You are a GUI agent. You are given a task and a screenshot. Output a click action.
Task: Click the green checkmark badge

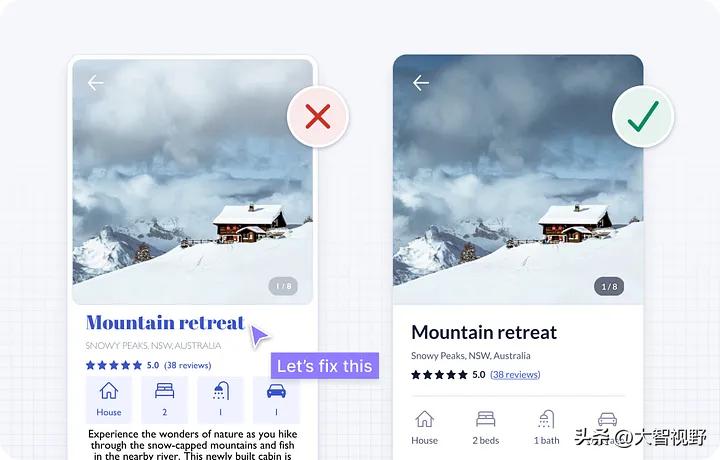(643, 117)
